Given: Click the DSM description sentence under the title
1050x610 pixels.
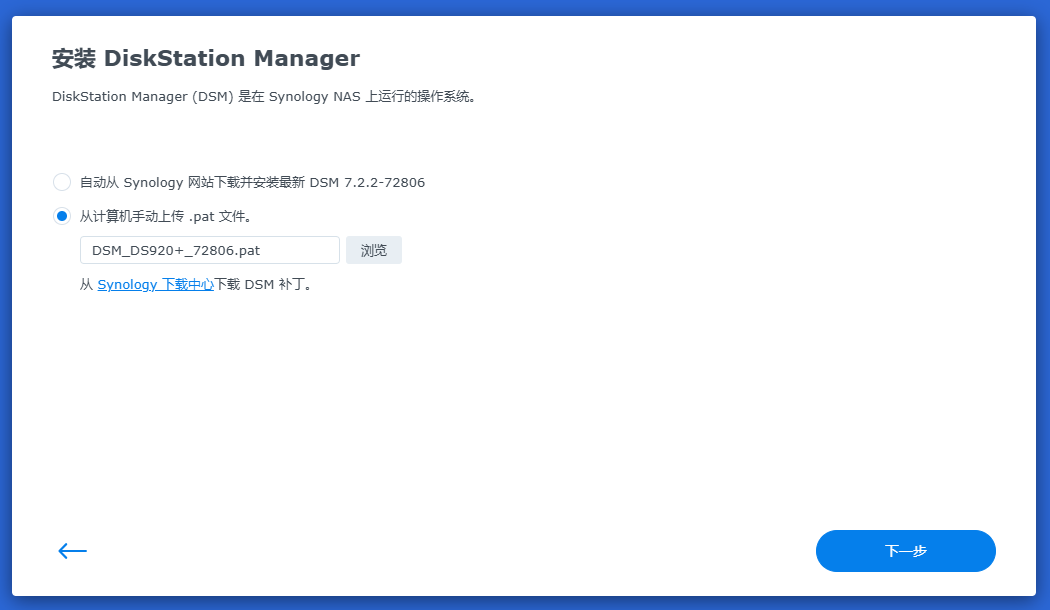Looking at the screenshot, I should 264,98.
